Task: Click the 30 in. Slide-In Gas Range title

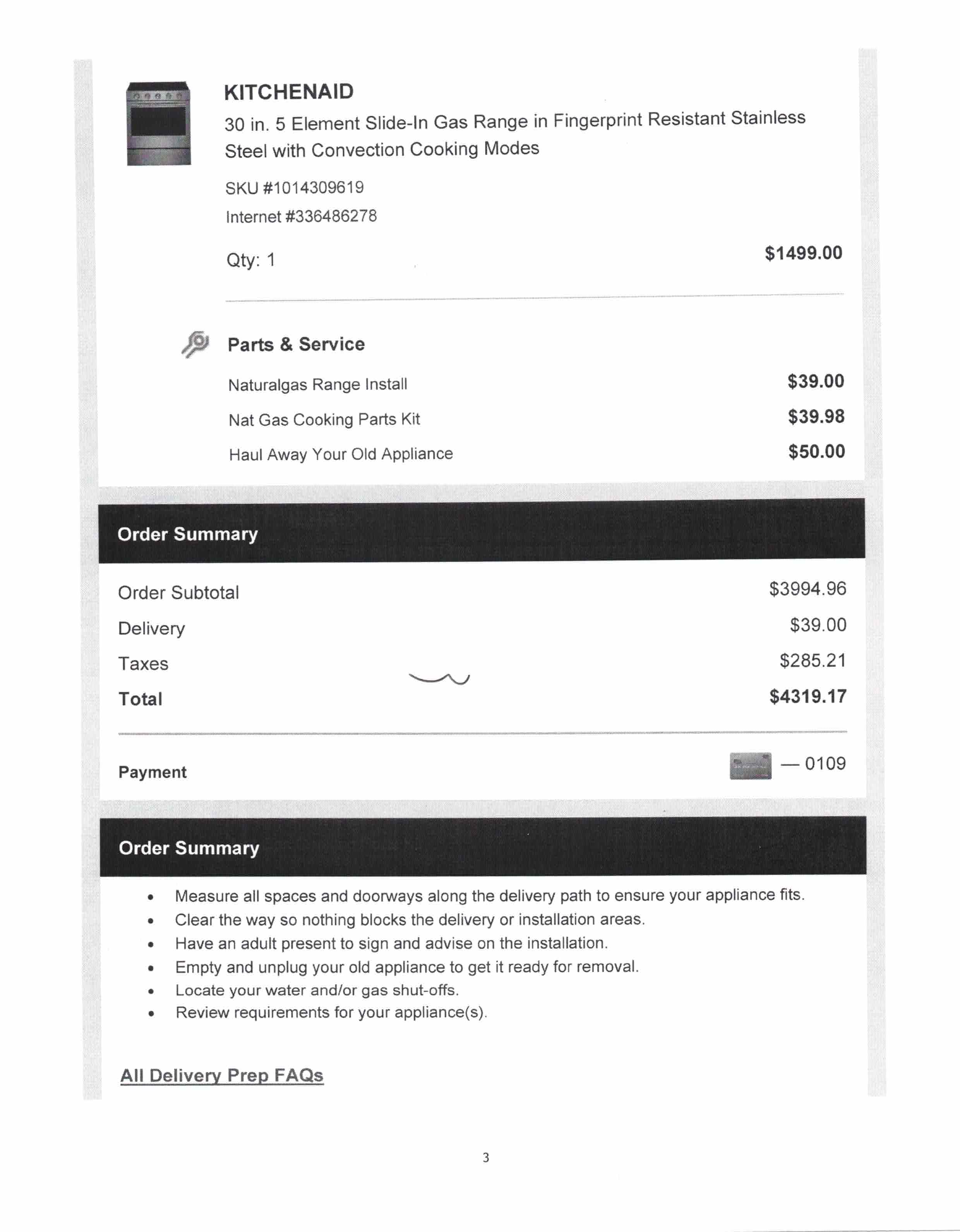Action: pos(514,135)
